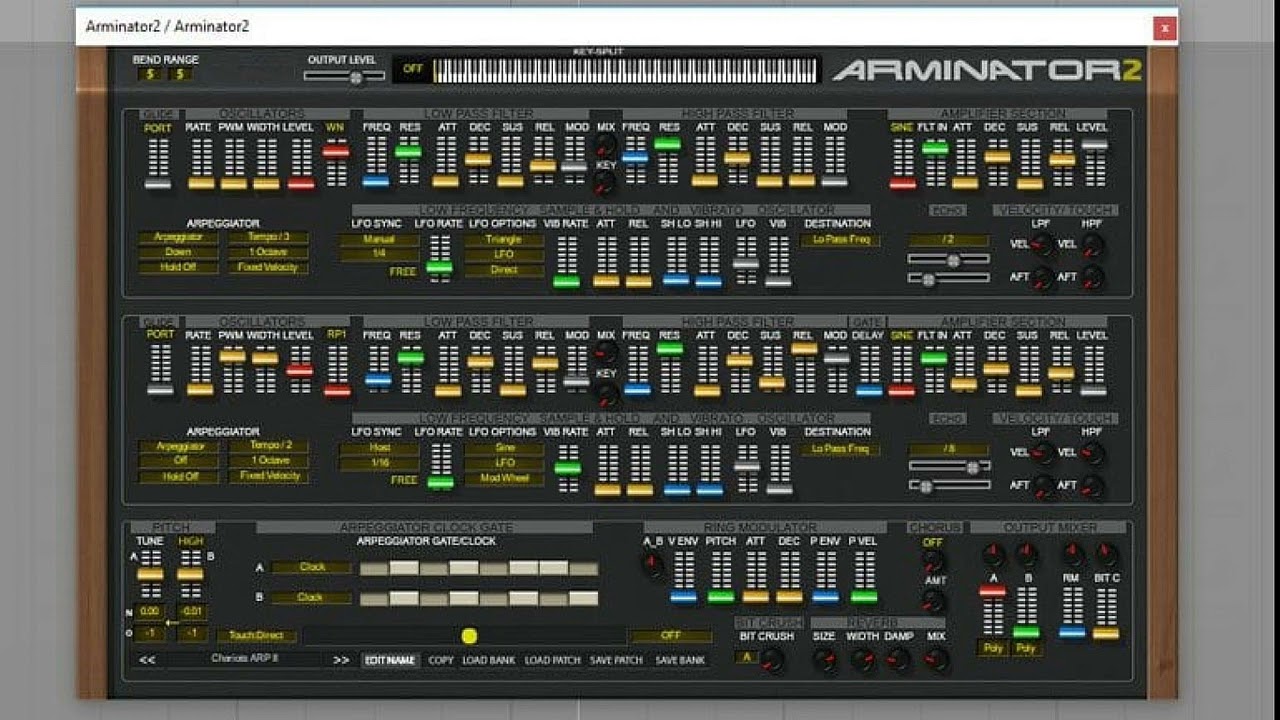This screenshot has height=720, width=1280.
Task: Open the arpeggiator Down direction dropdown
Action: click(179, 253)
